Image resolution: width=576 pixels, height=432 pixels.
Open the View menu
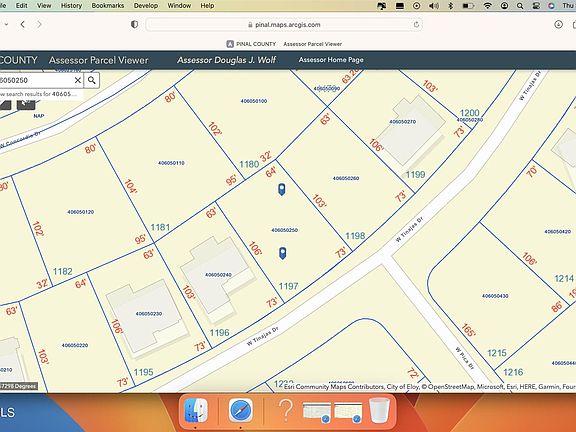[44, 6]
